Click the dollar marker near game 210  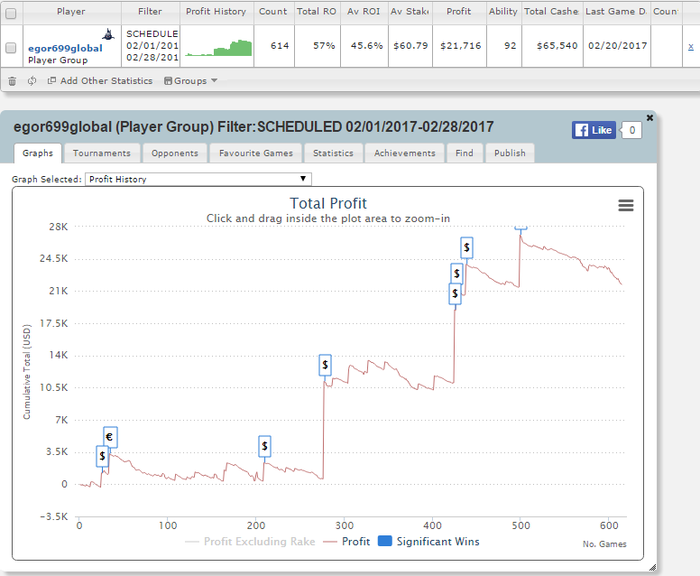[x=265, y=446]
